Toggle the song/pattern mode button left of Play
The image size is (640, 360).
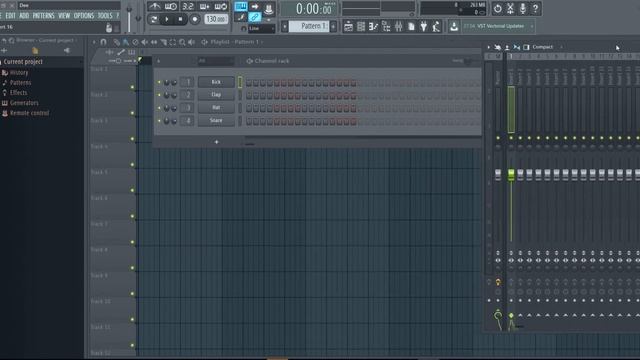(154, 19)
